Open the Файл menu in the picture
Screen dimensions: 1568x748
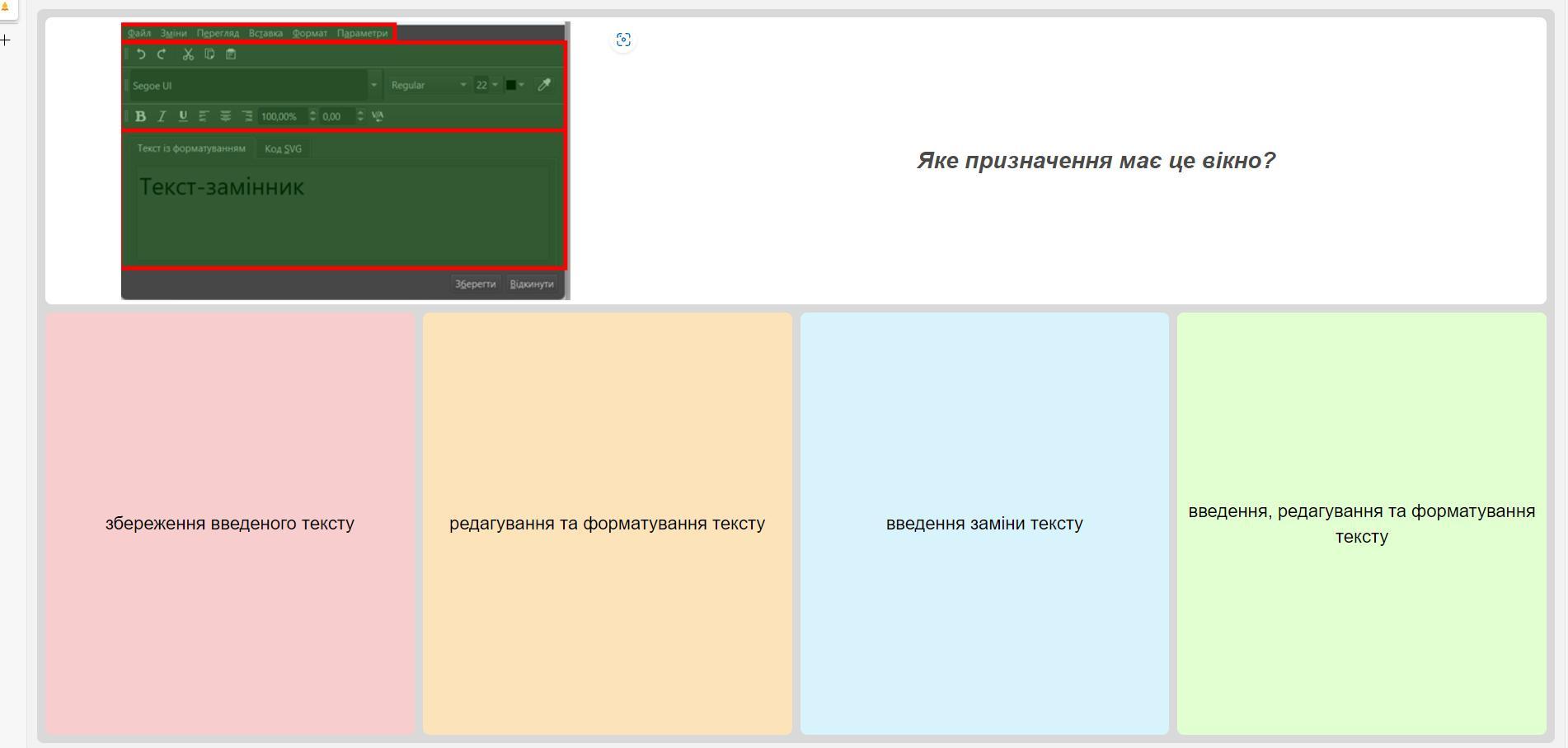pos(139,33)
